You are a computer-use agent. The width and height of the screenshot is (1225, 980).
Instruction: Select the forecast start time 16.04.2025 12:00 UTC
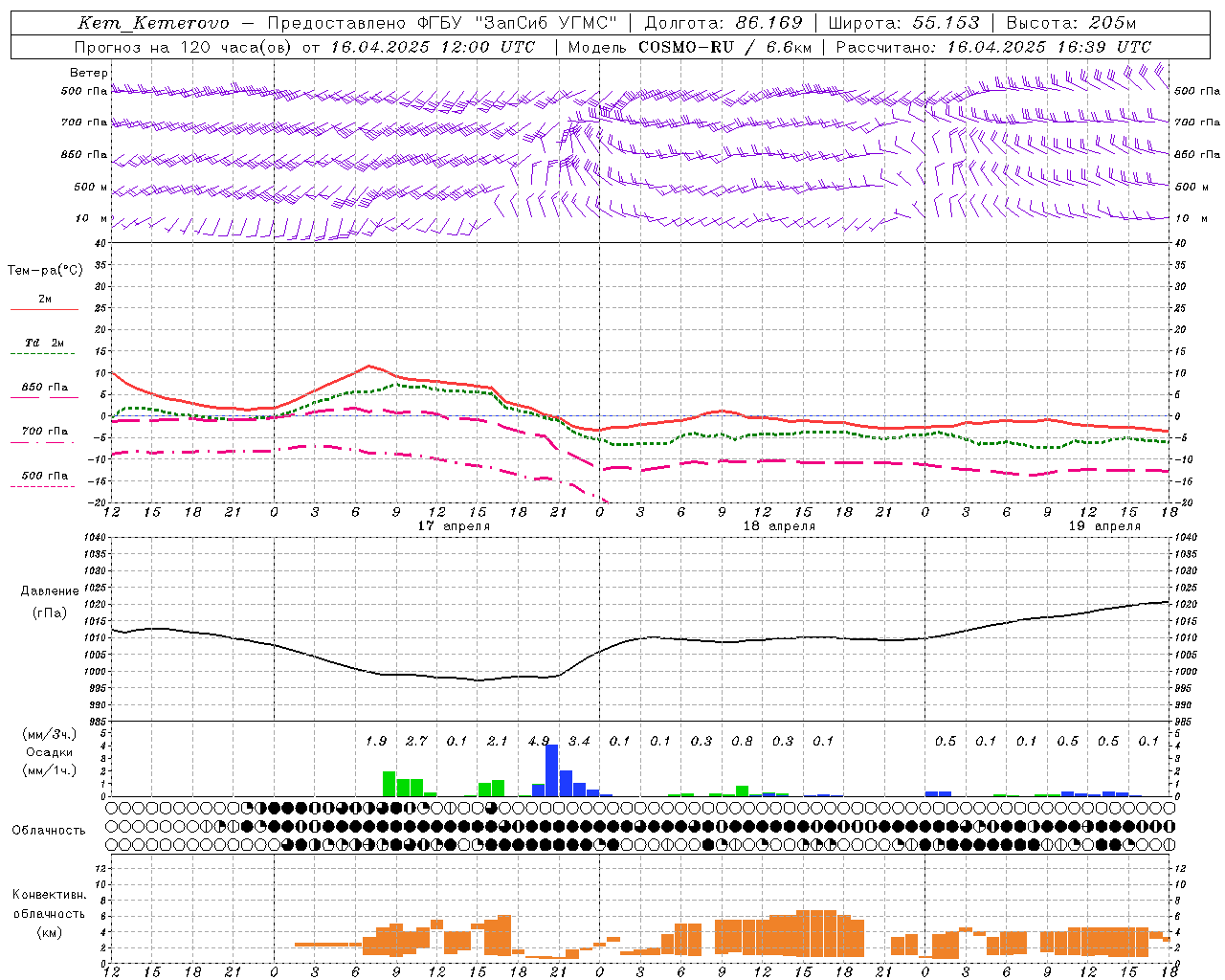pyautogui.click(x=432, y=47)
